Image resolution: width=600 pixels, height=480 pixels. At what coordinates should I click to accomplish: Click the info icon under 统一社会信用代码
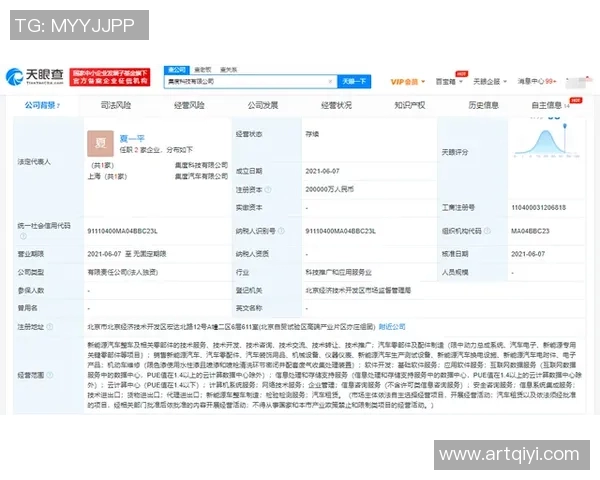pyautogui.click(x=23, y=236)
